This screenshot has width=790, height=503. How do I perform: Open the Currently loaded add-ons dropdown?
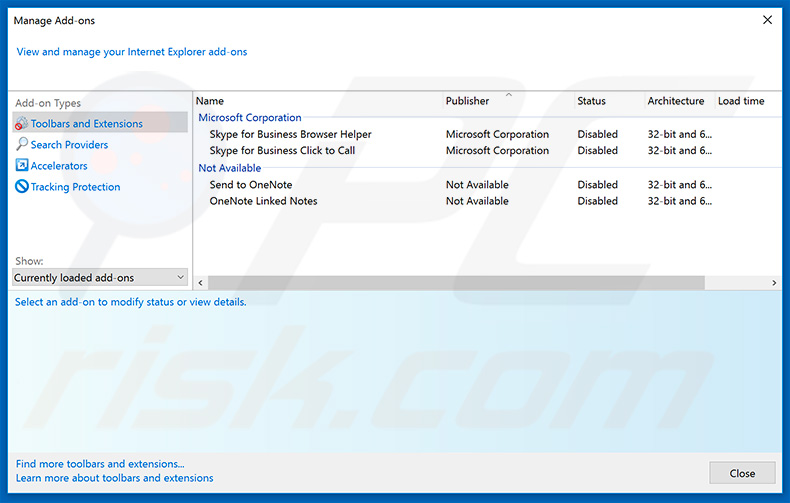[x=100, y=277]
